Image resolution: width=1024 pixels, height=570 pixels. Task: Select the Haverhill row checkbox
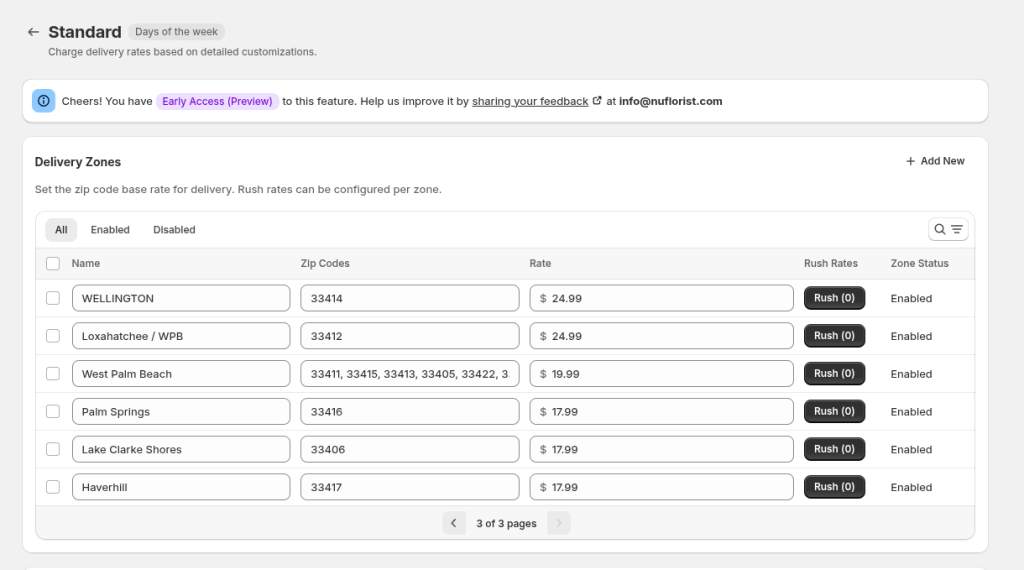[53, 487]
